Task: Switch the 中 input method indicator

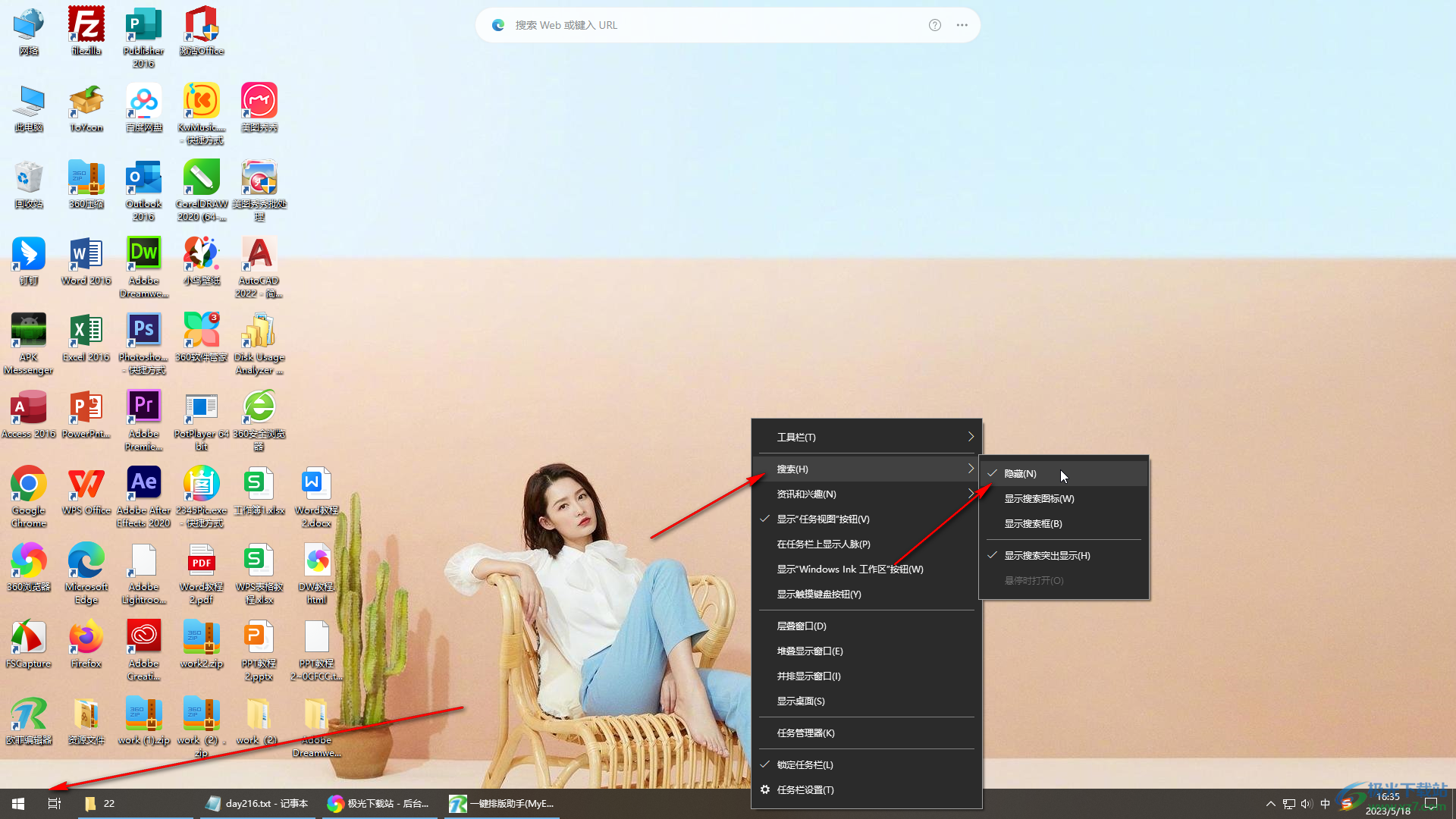Action: (x=1326, y=804)
